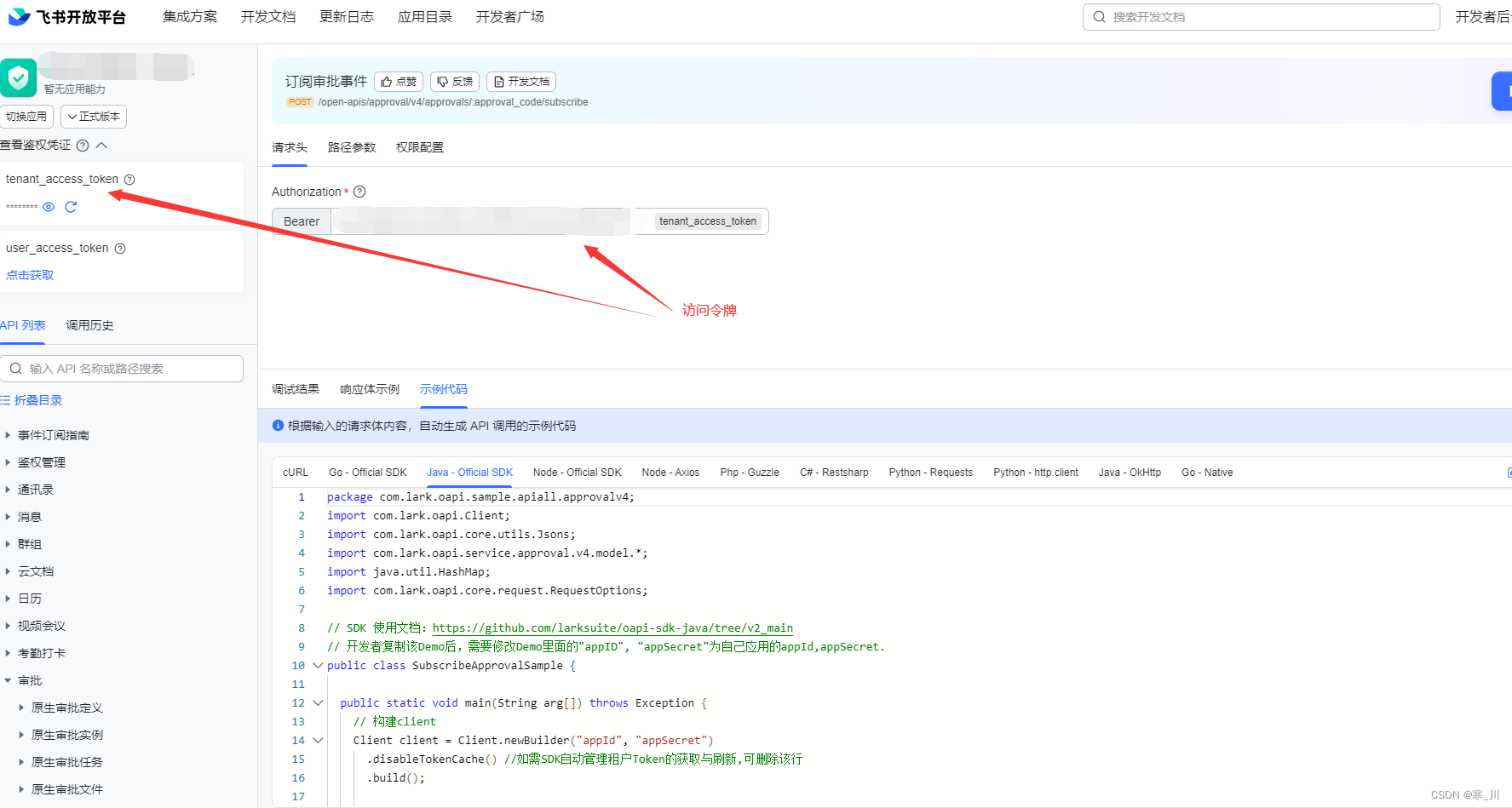The height and width of the screenshot is (808, 1512).
Task: Open 应用目录 in top navigation
Action: [425, 17]
